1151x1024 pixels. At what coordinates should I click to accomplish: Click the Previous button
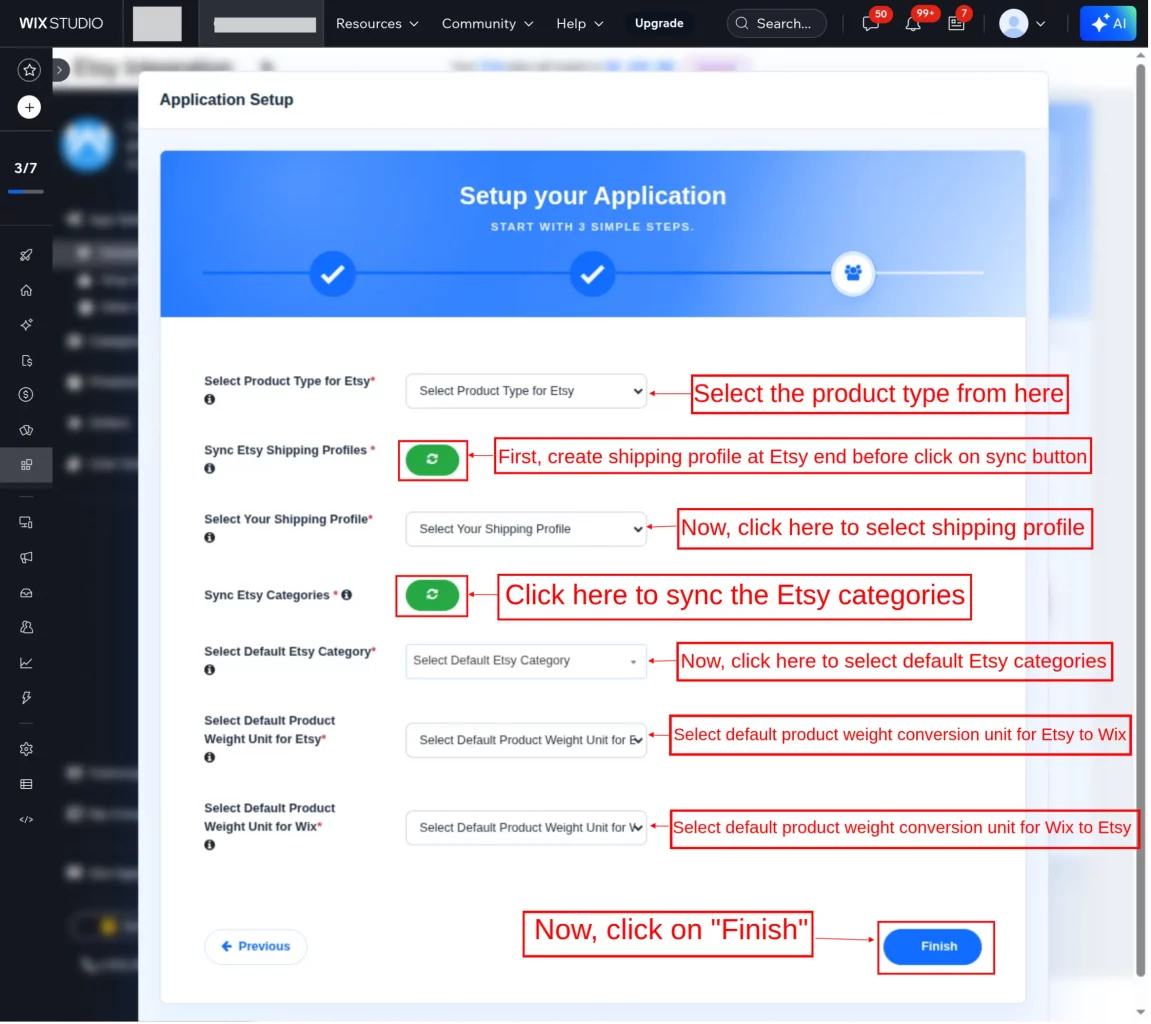tap(255, 946)
